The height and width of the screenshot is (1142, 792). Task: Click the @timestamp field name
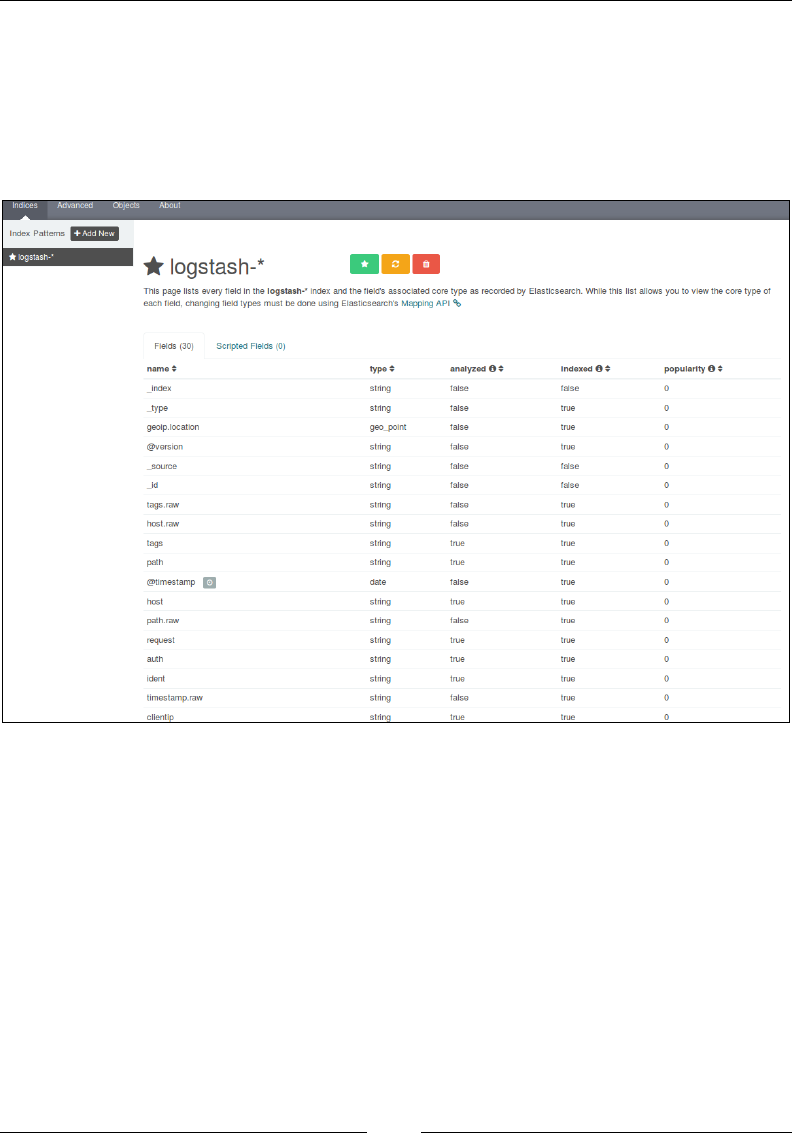[x=170, y=583]
